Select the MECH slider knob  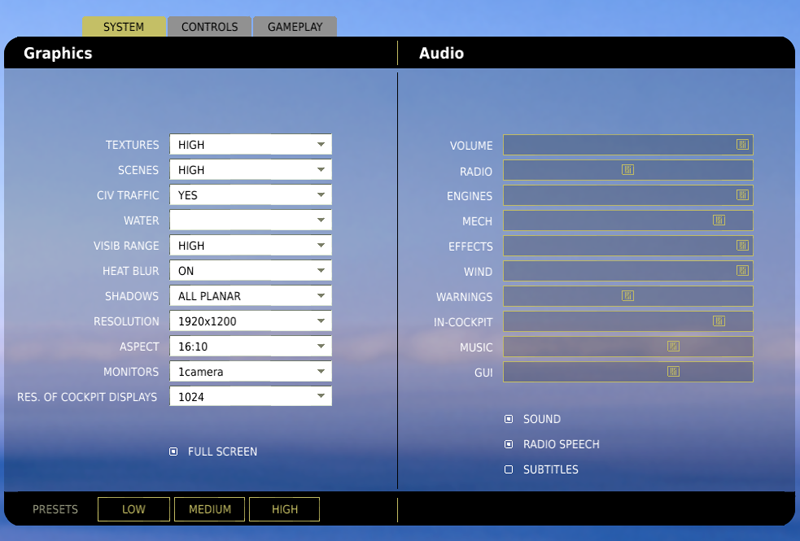tap(718, 220)
